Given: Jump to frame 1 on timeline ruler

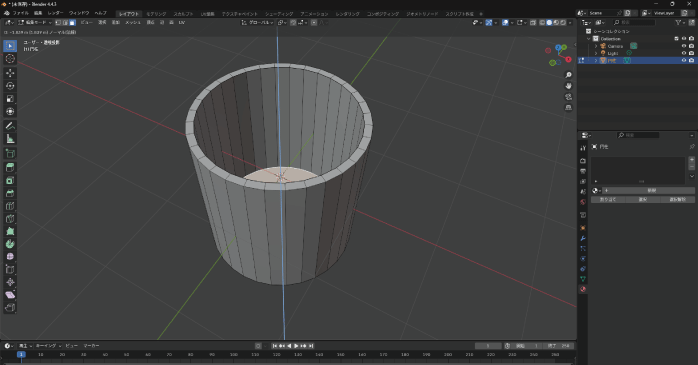Looking at the screenshot, I should click(x=21, y=355).
